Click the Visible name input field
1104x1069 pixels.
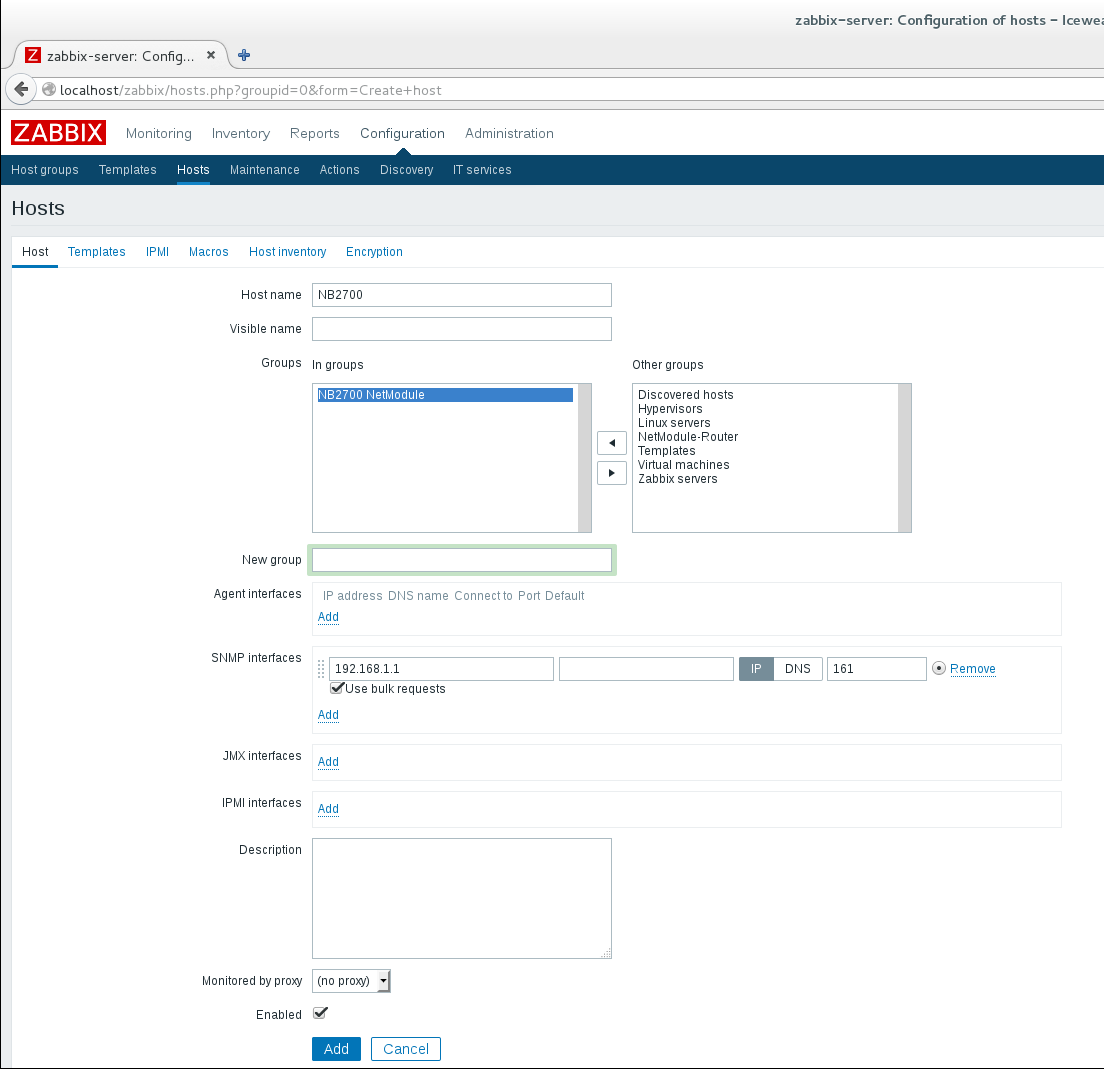coord(462,329)
